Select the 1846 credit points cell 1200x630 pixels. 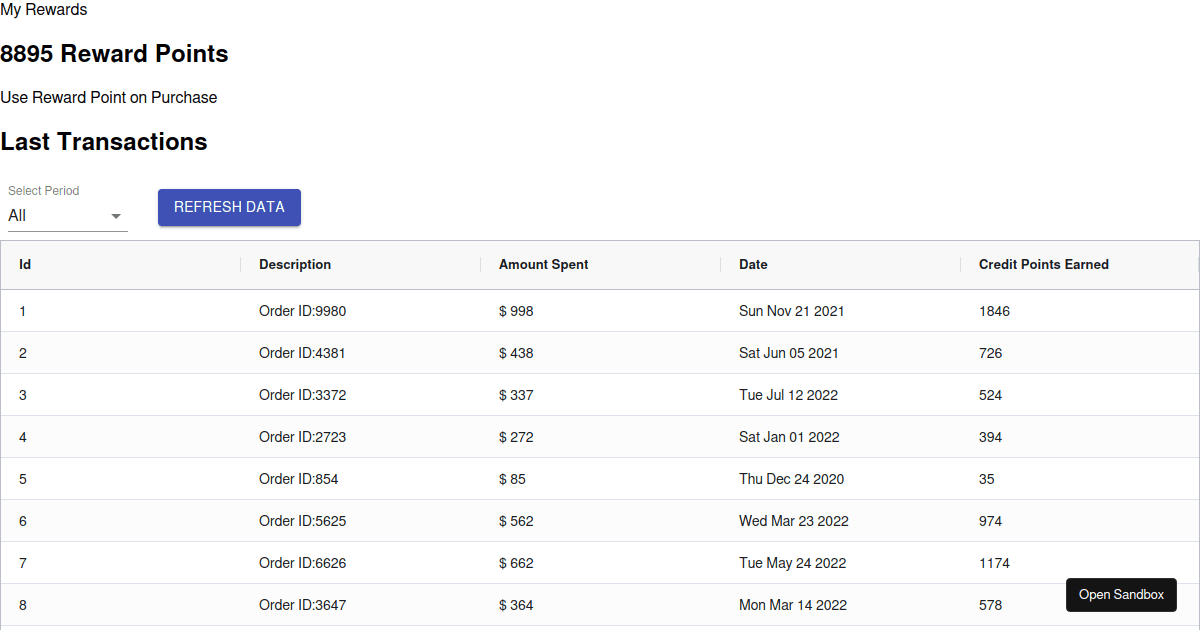[994, 311]
